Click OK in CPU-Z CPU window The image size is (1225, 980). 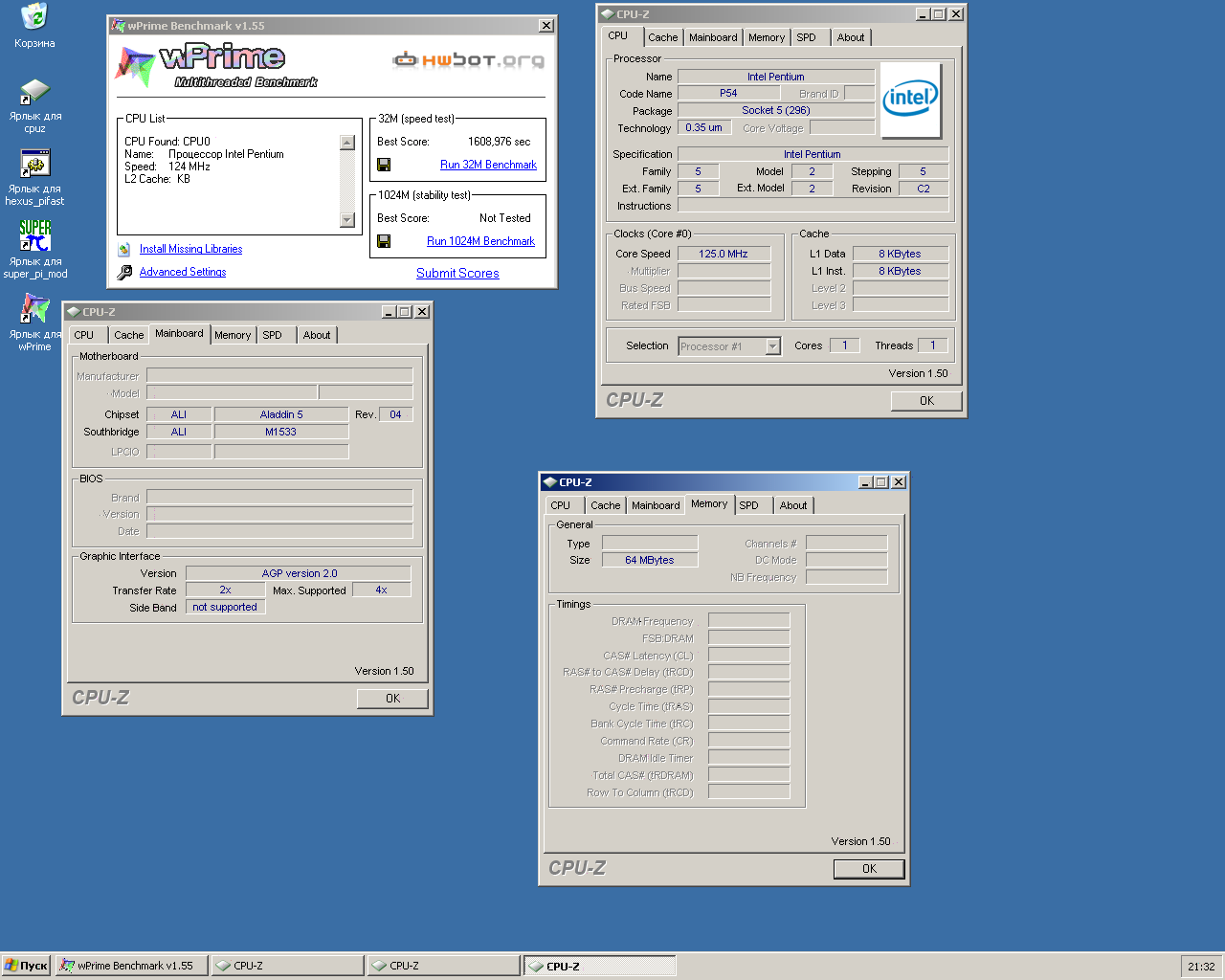926,401
